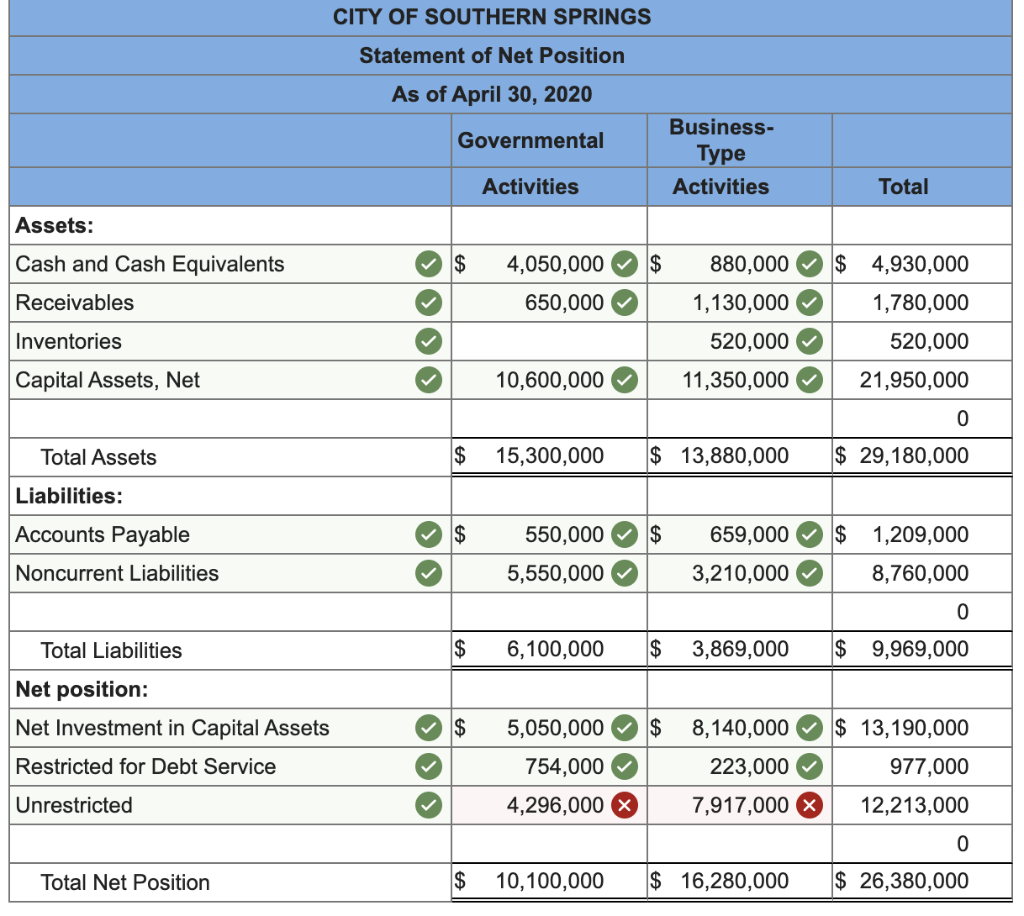Click the total liabilities sum 9,969,000

click(x=920, y=648)
